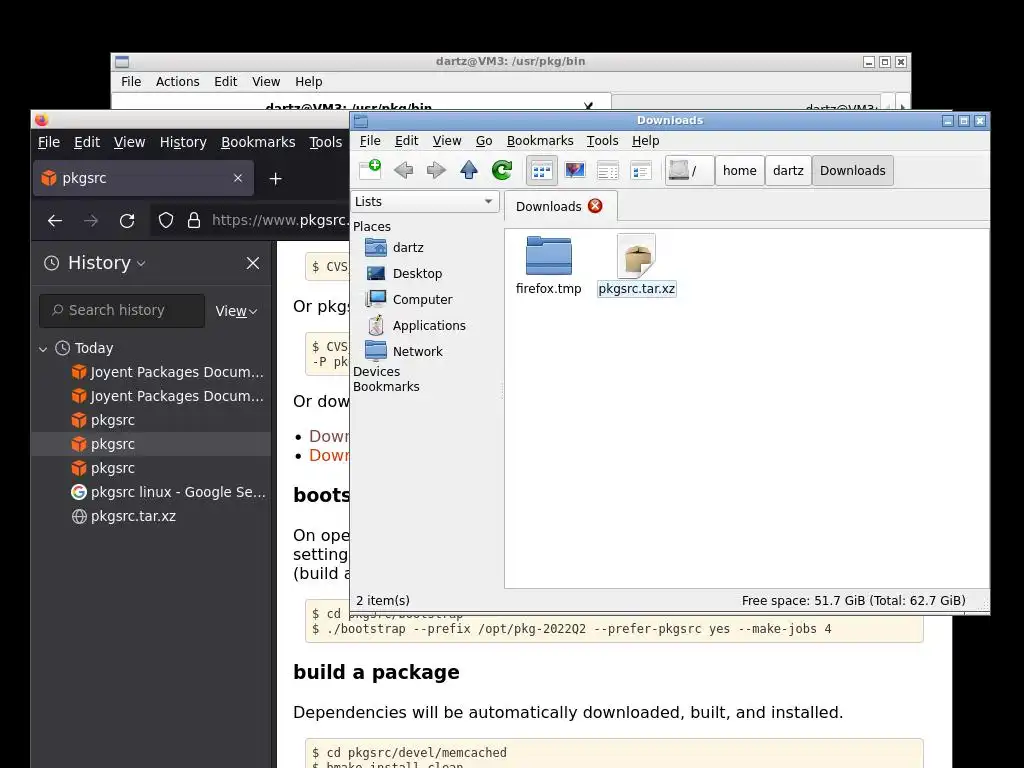Click the site security padlock icon
Screen dimensions: 1024x768
194,221
